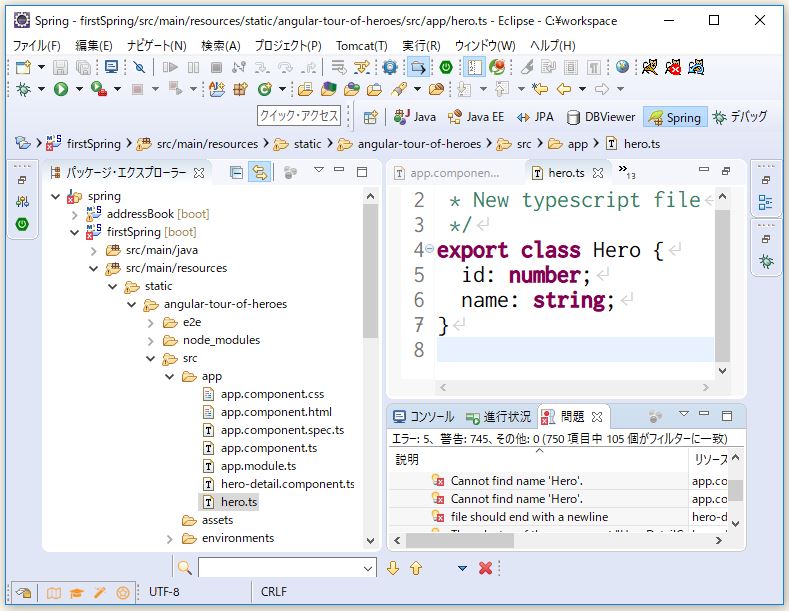Click the yellow down-arrow next match icon
Image resolution: width=789 pixels, height=611 pixels.
[393, 568]
